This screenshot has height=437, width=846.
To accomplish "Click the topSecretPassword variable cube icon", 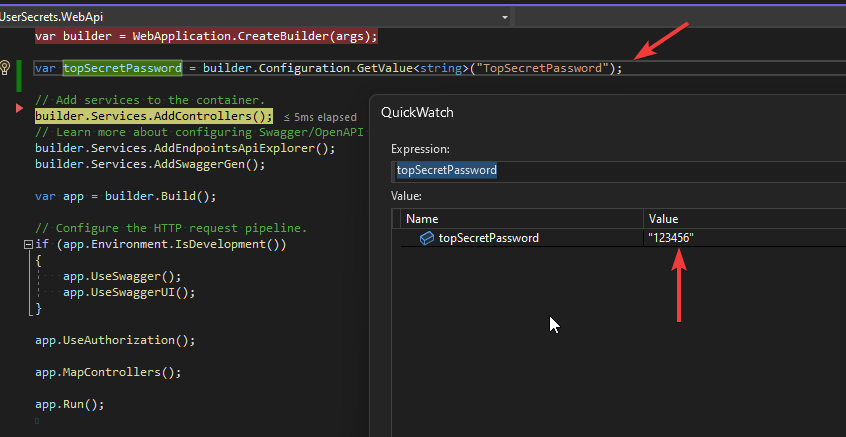I will pyautogui.click(x=427, y=238).
